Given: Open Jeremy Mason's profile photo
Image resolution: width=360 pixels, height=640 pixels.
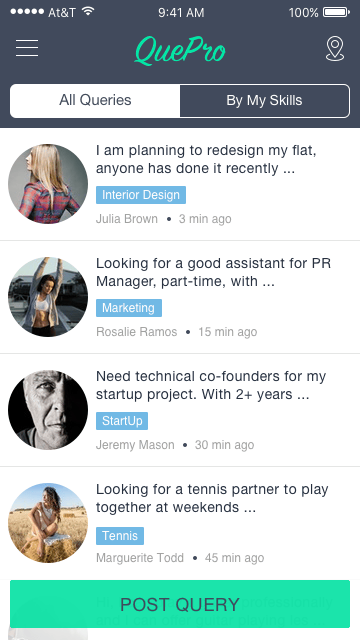Looking at the screenshot, I should (x=48, y=410).
